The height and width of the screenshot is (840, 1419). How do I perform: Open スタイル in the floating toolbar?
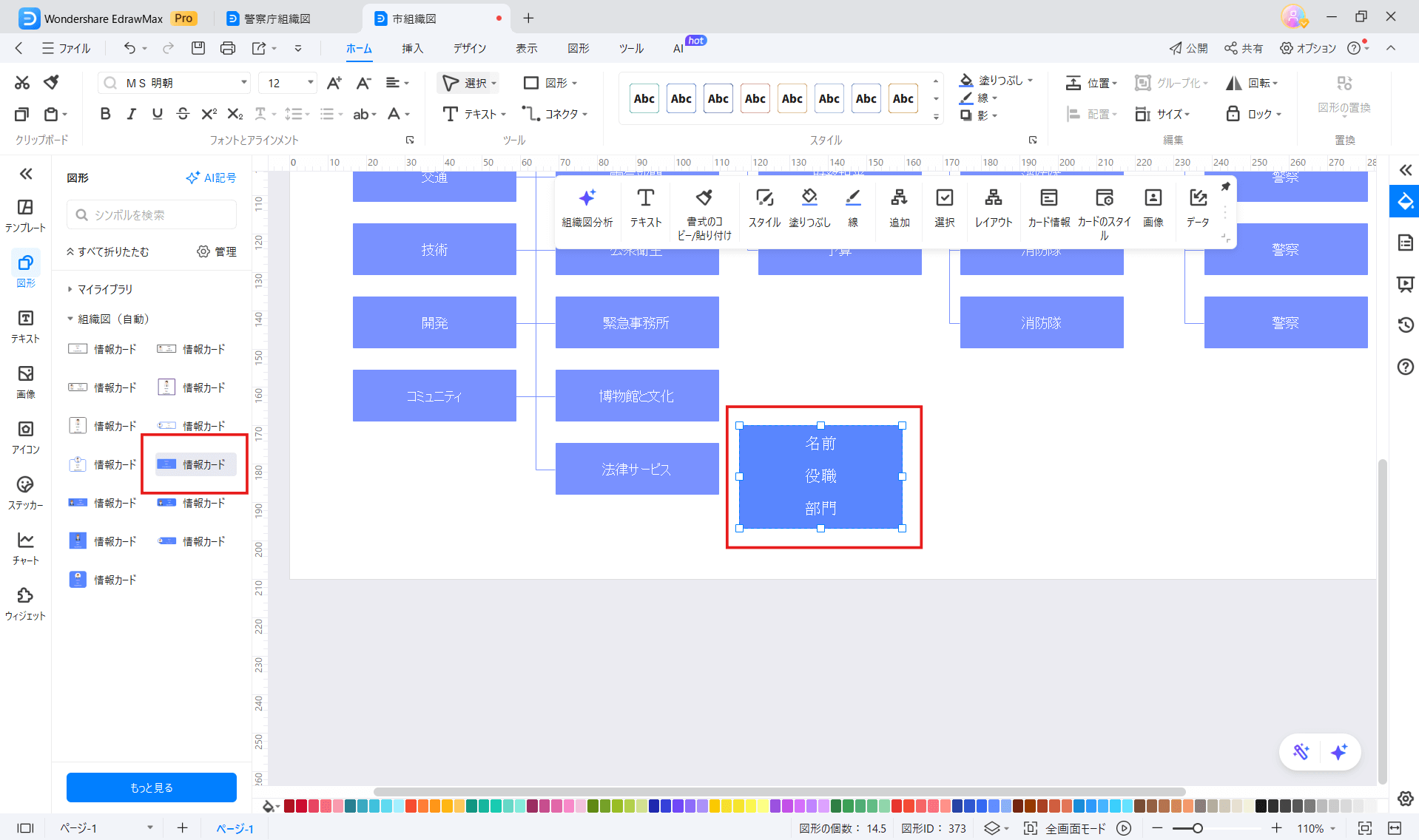click(x=764, y=208)
